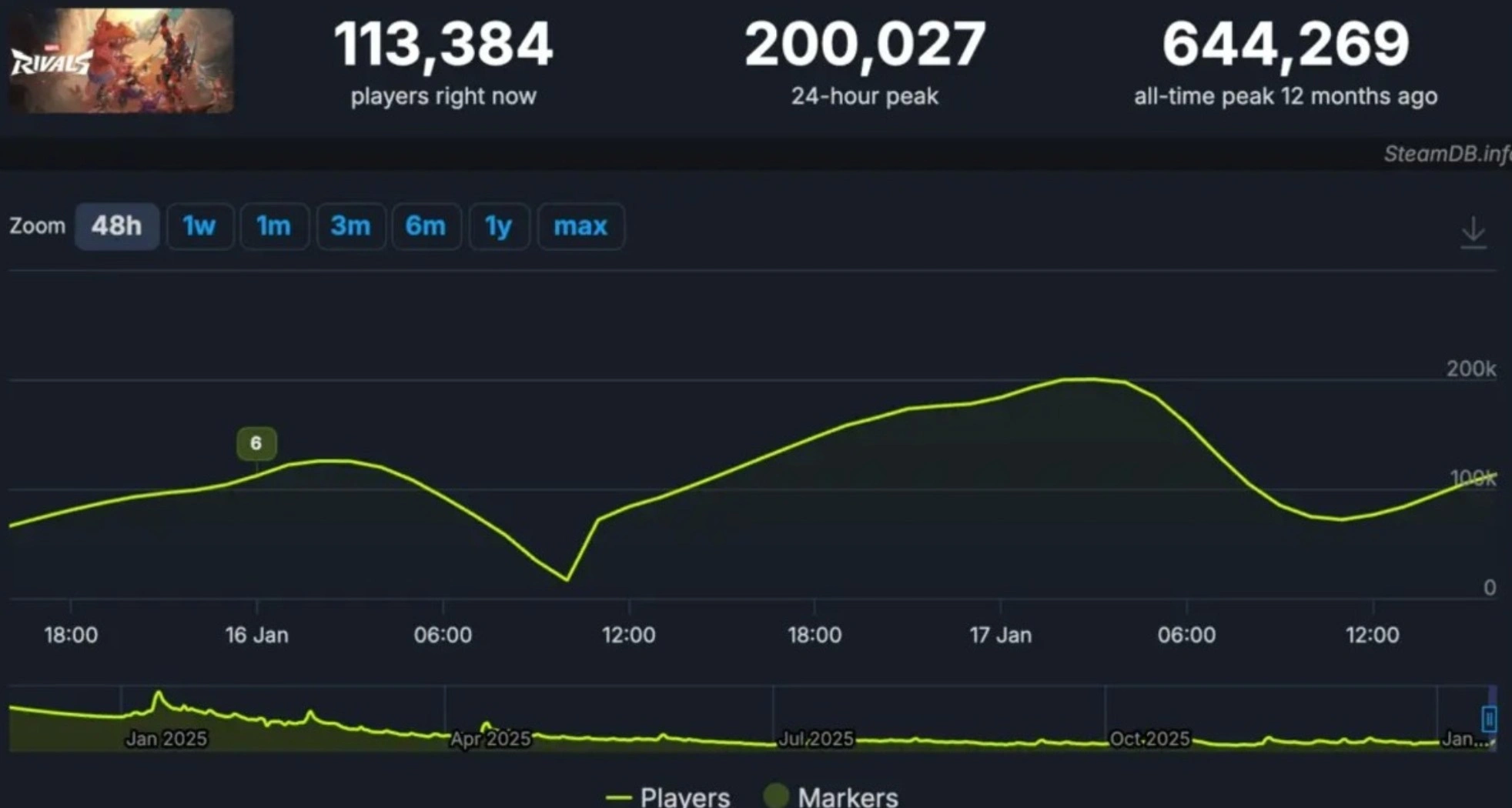Select the 6m zoom range
This screenshot has height=808, width=1512.
pyautogui.click(x=426, y=226)
